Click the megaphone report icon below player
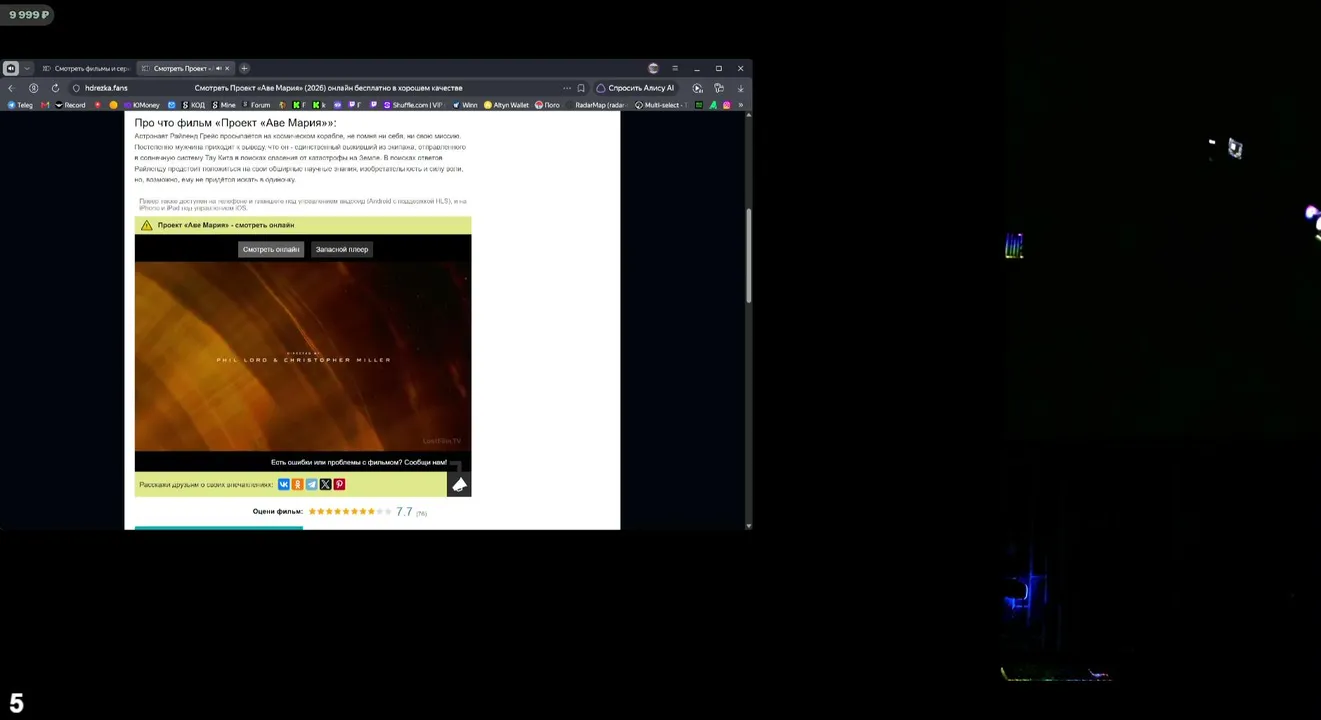This screenshot has width=1321, height=720. click(459, 485)
